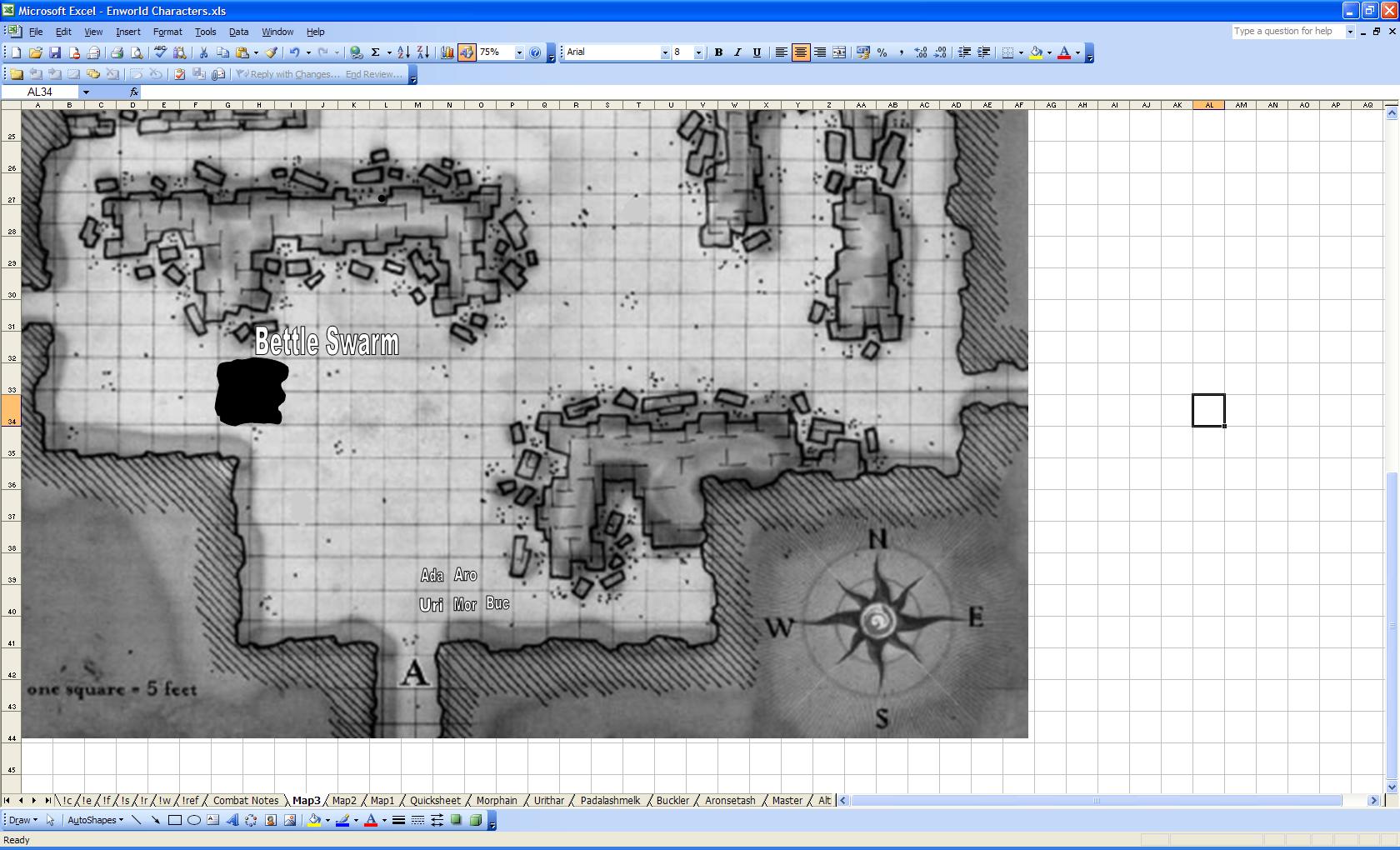Open the File menu
Screen dimensions: 1400x850
point(36,32)
